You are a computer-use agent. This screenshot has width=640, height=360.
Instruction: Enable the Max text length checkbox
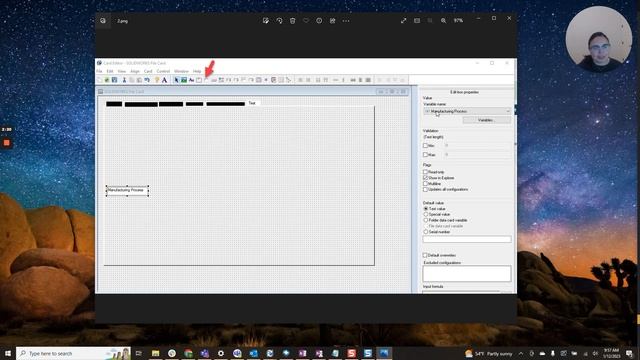(425, 155)
